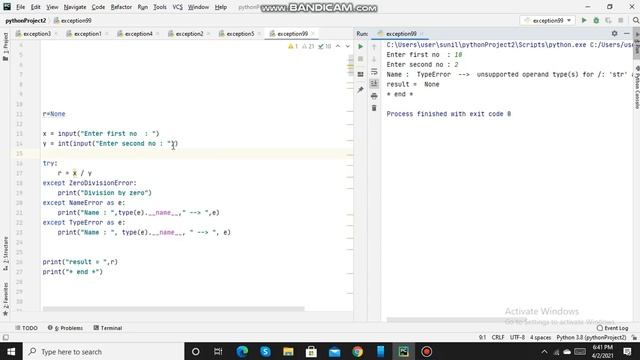Click 4 spaces indent setting
The width and height of the screenshot is (640, 360).
(540, 338)
